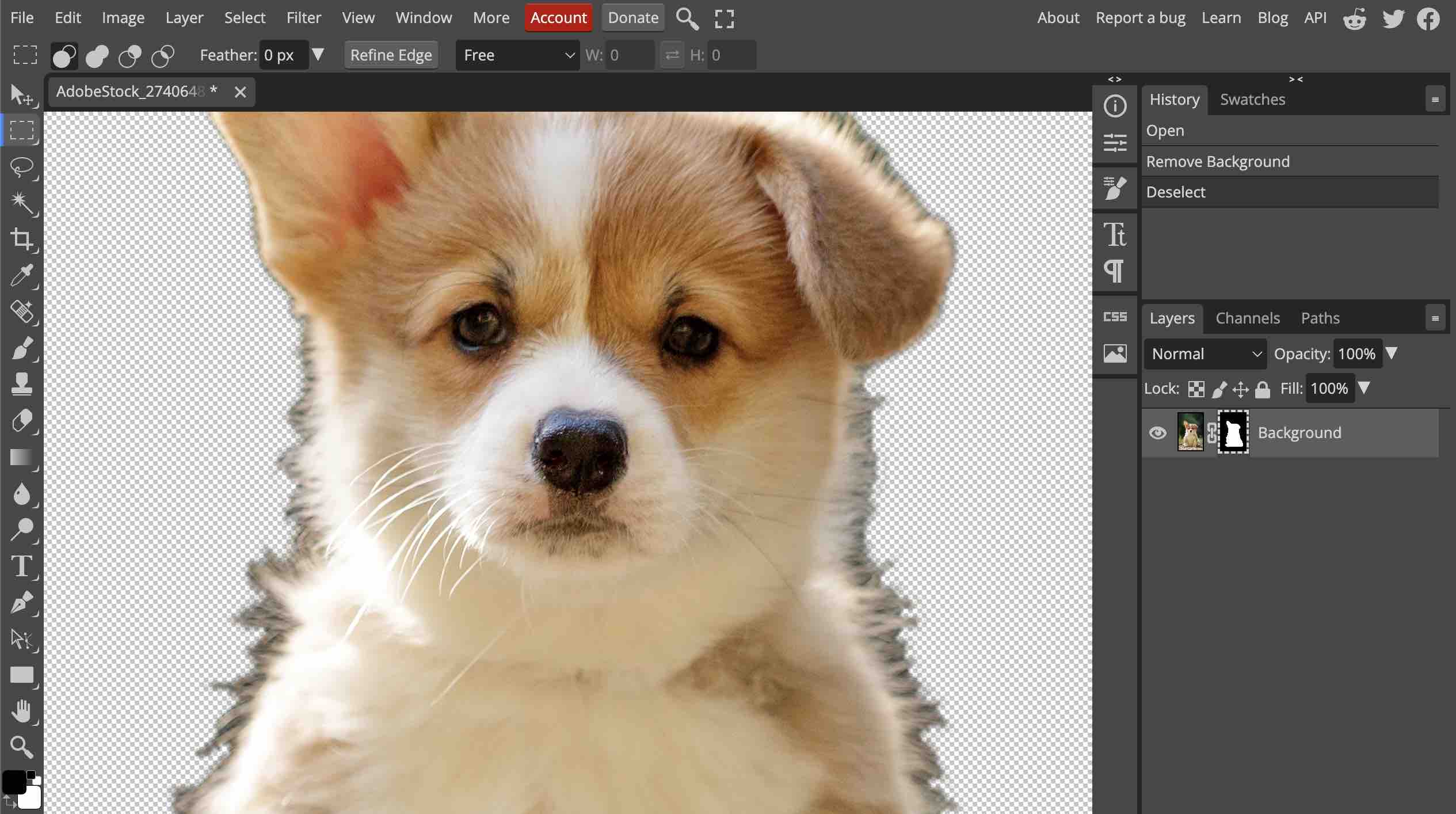Viewport: 1456px width, 814px height.
Task: Activate the Hand tool
Action: tap(22, 711)
